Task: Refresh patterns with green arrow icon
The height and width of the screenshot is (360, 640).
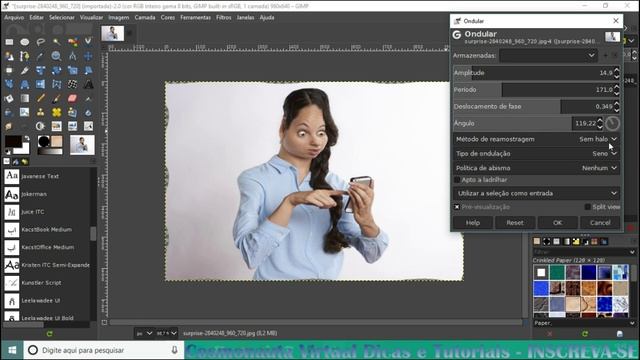Action: pyautogui.click(x=585, y=334)
